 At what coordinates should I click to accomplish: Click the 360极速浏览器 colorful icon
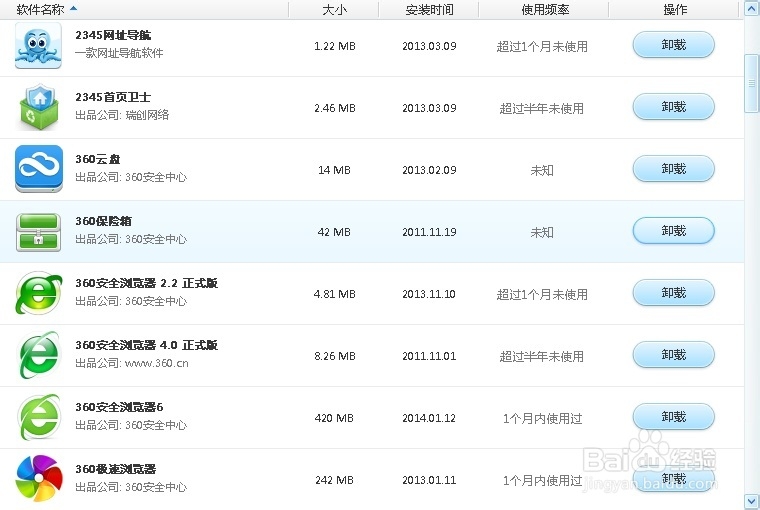(x=39, y=478)
